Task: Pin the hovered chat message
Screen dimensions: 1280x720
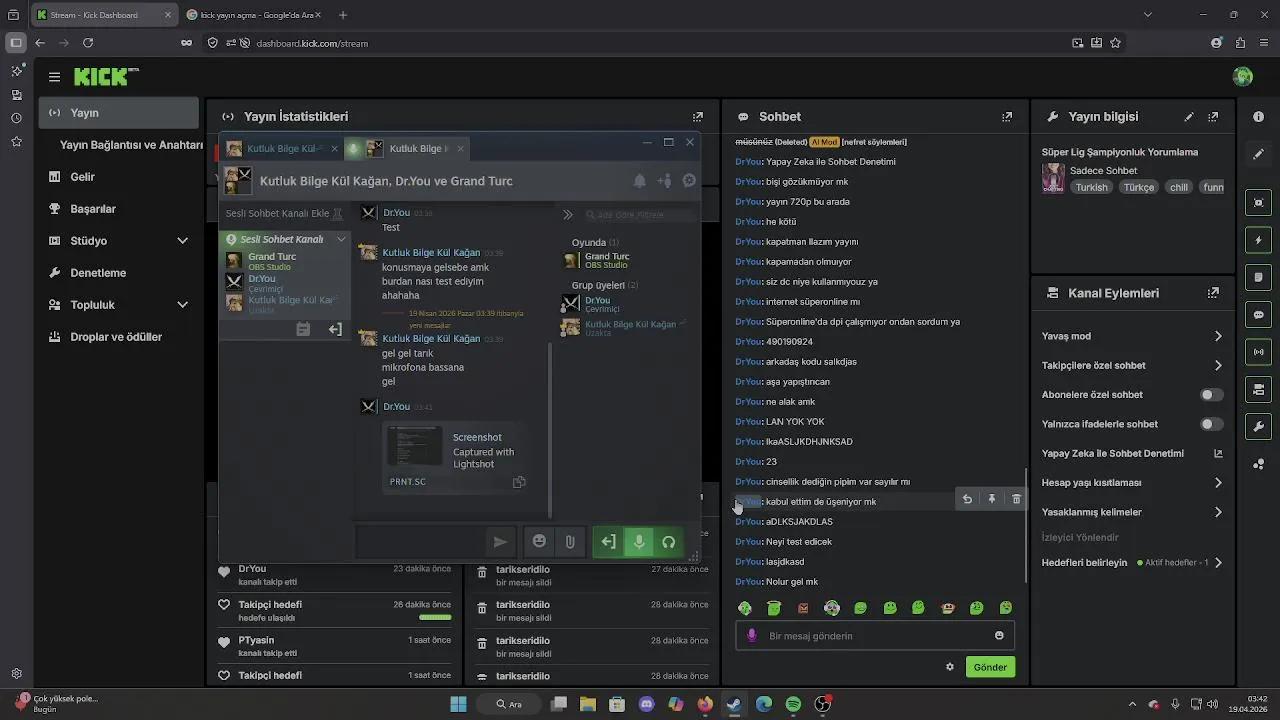Action: (x=991, y=499)
